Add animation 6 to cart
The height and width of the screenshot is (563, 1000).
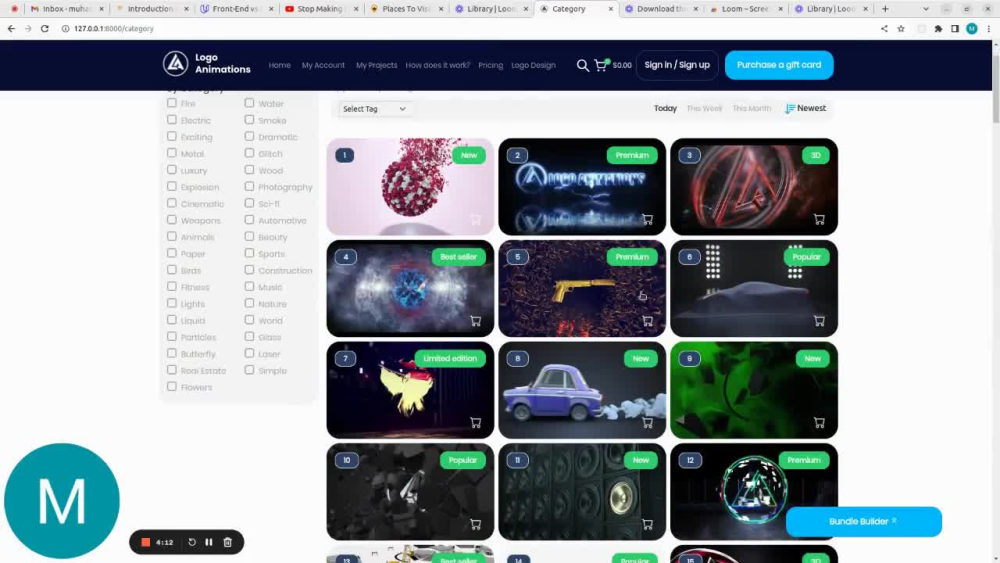(819, 321)
